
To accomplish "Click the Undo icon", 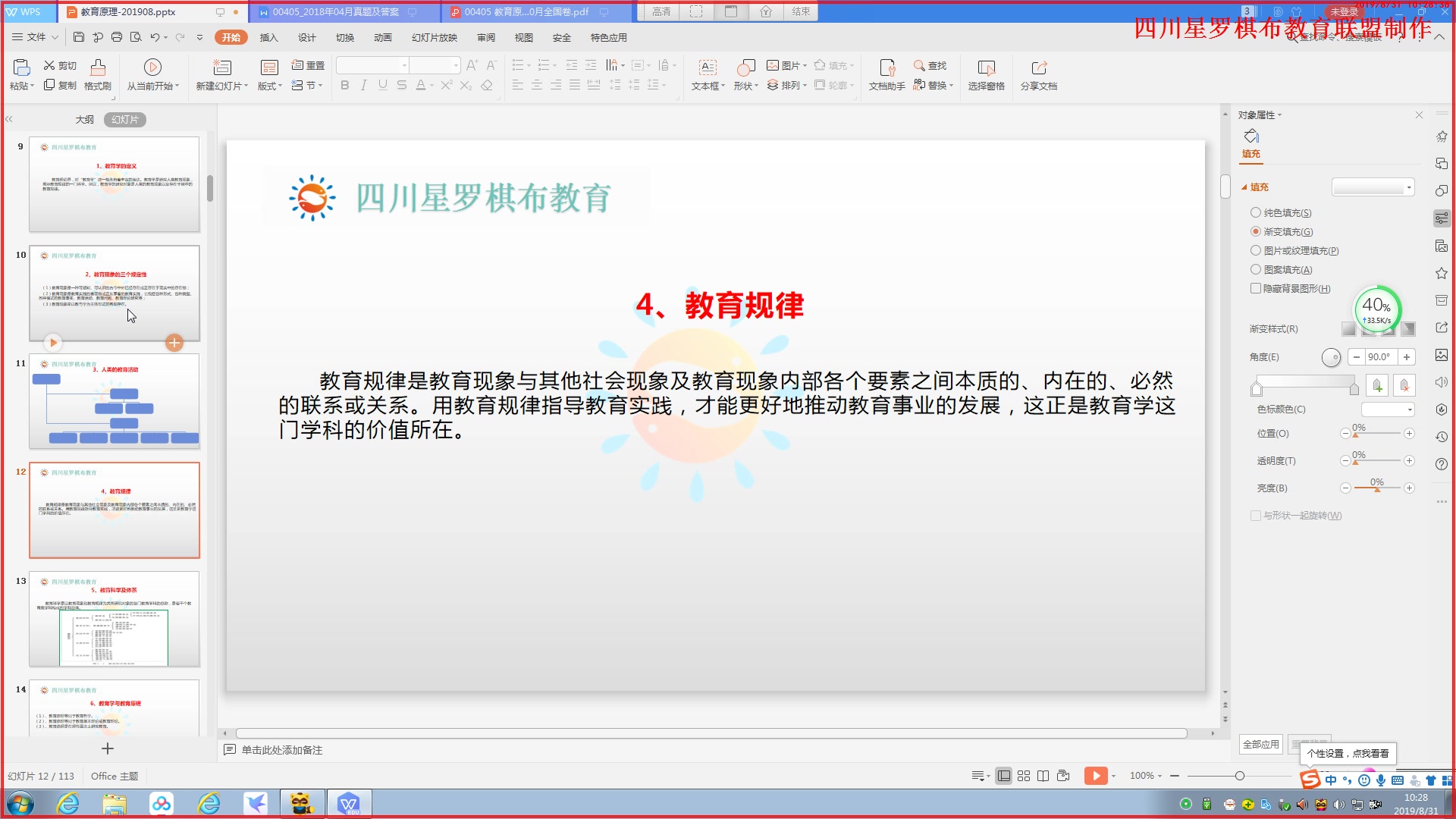I will click(155, 37).
